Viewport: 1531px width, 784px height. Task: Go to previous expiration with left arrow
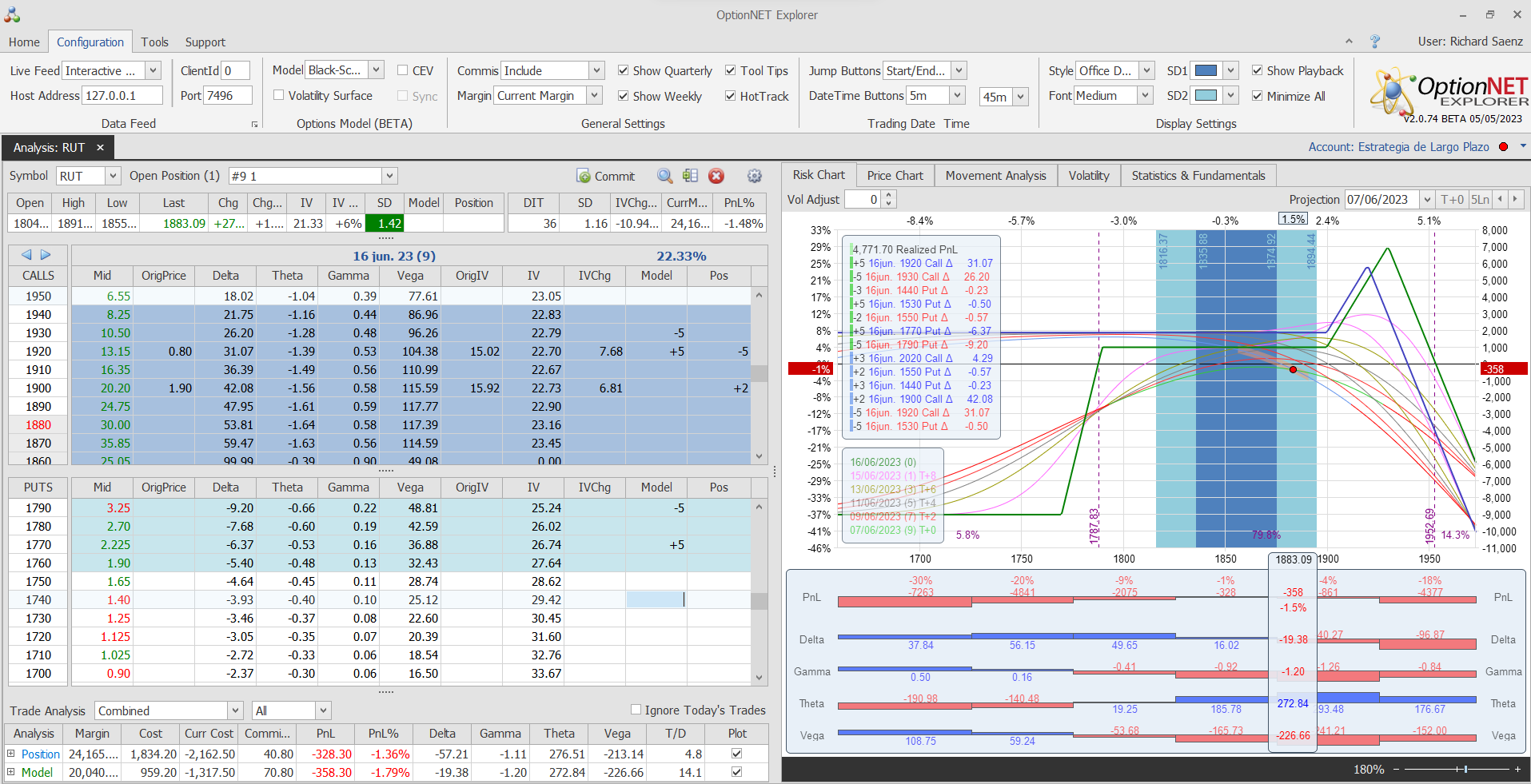(x=26, y=255)
